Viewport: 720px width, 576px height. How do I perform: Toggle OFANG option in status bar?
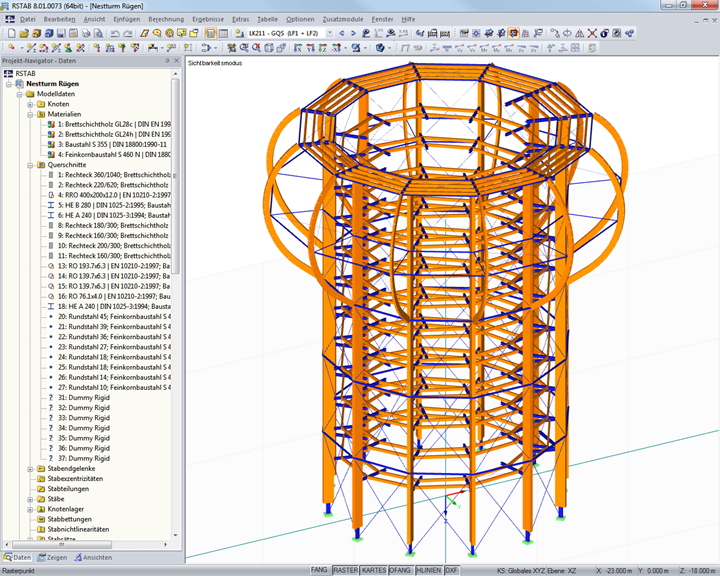400,569
